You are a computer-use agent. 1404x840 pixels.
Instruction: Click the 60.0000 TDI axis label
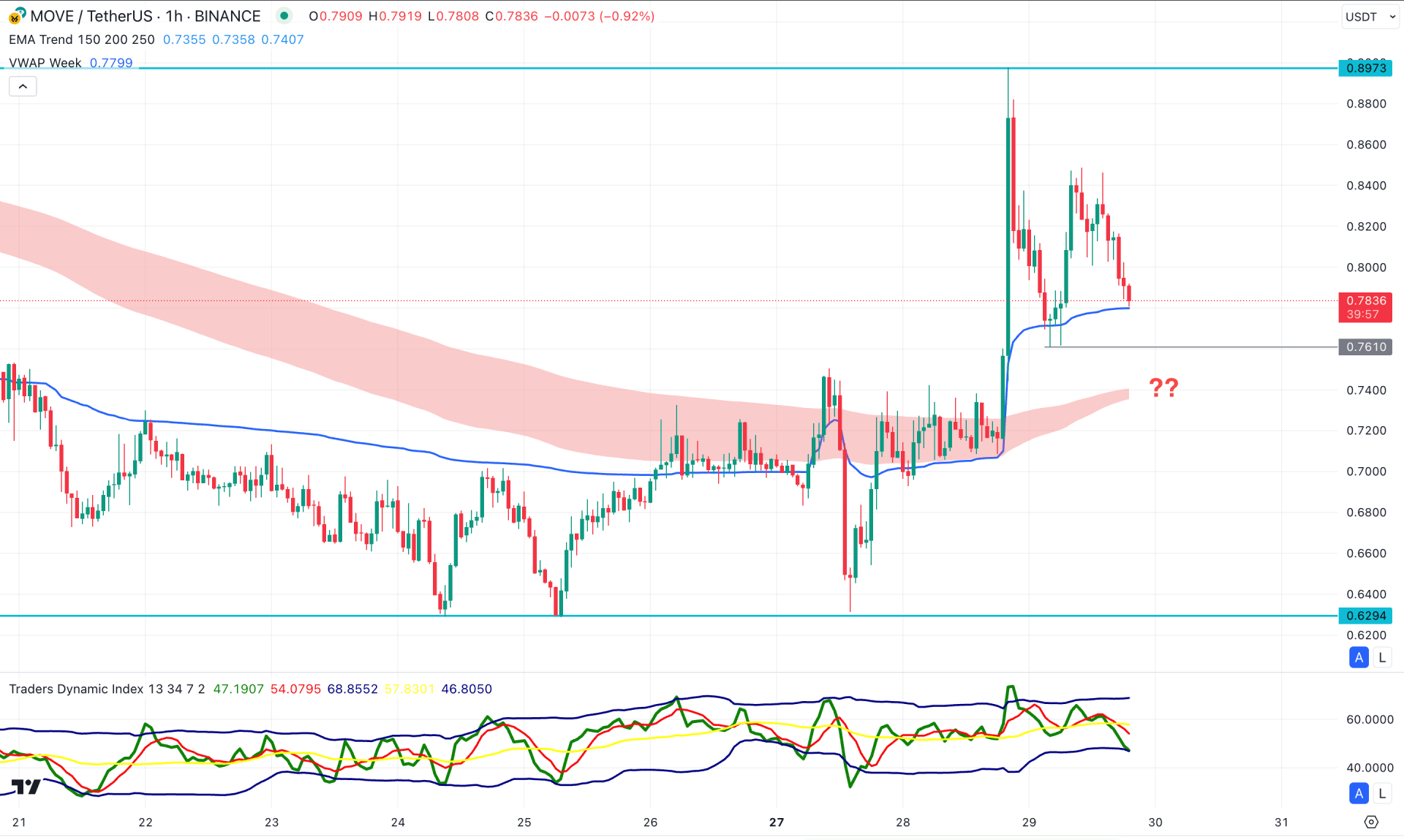[x=1370, y=719]
